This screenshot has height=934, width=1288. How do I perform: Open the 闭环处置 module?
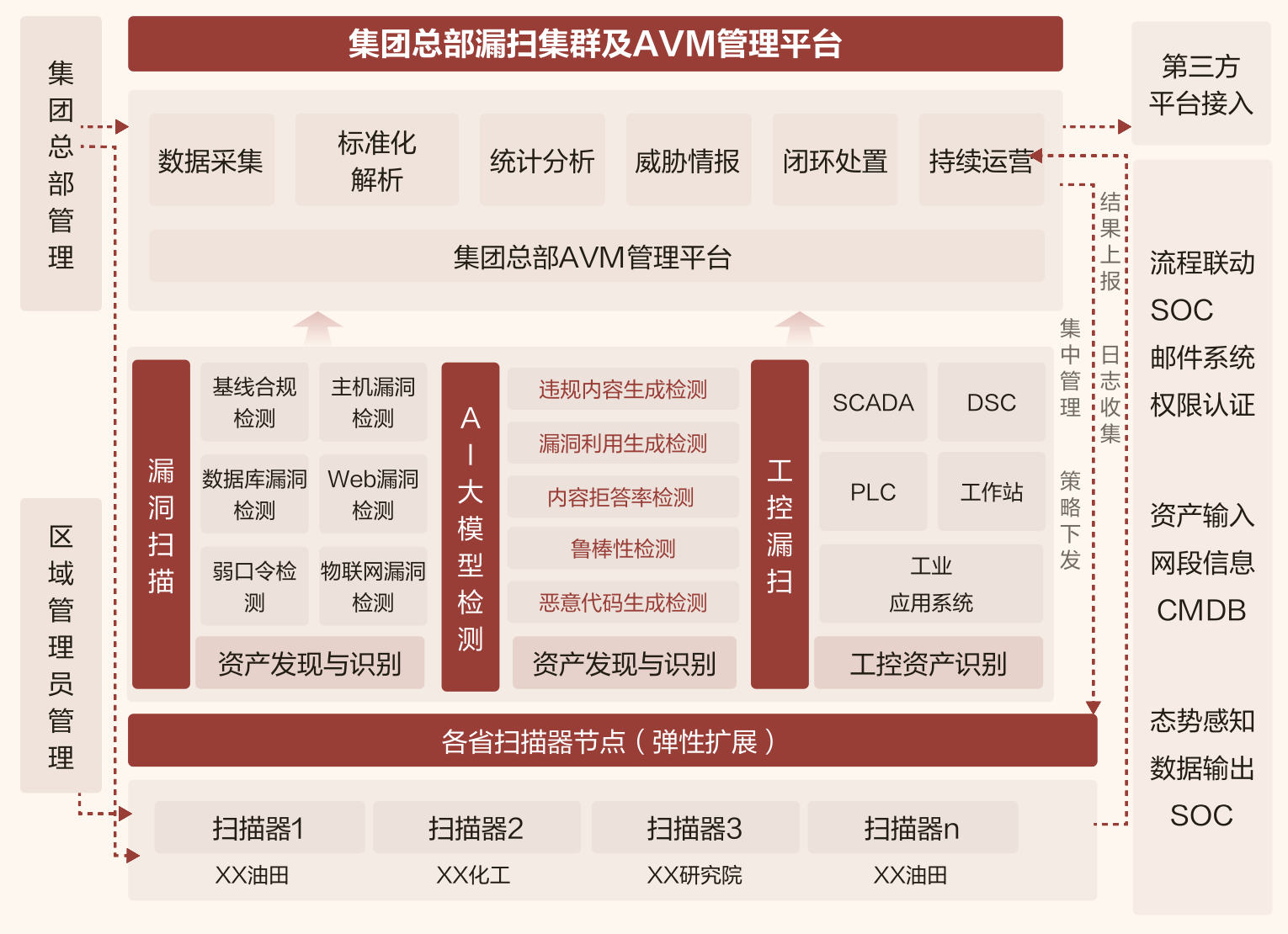coord(834,158)
